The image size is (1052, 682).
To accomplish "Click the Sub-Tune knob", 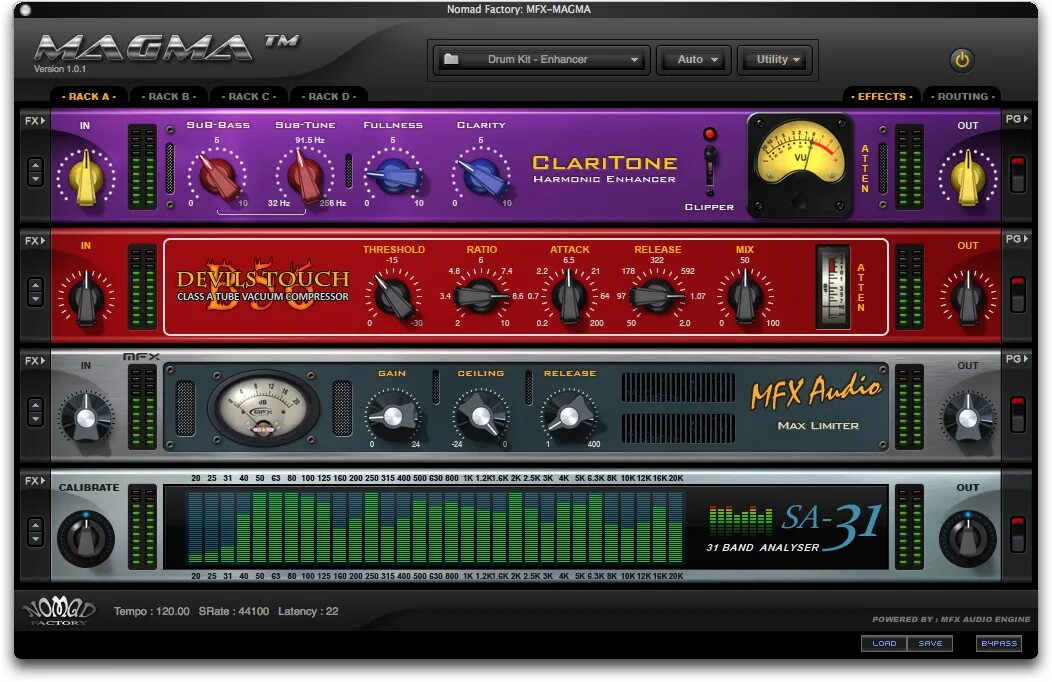I will pos(305,176).
